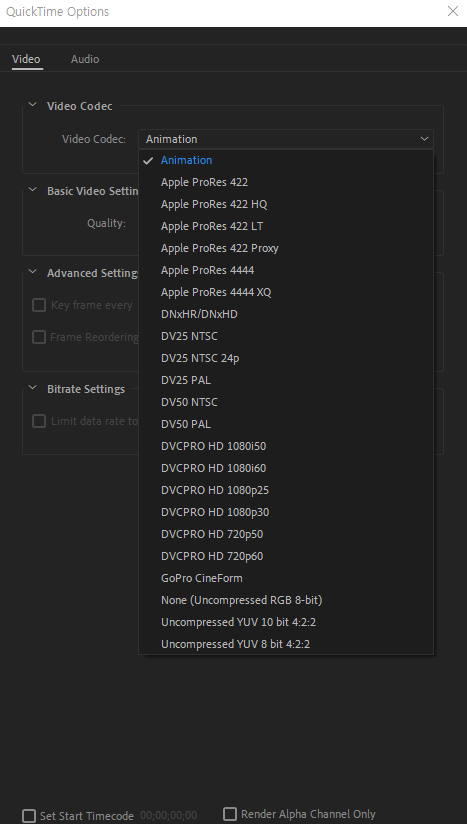
Task: Enable Render Alpha Channel Only
Action: (230, 814)
